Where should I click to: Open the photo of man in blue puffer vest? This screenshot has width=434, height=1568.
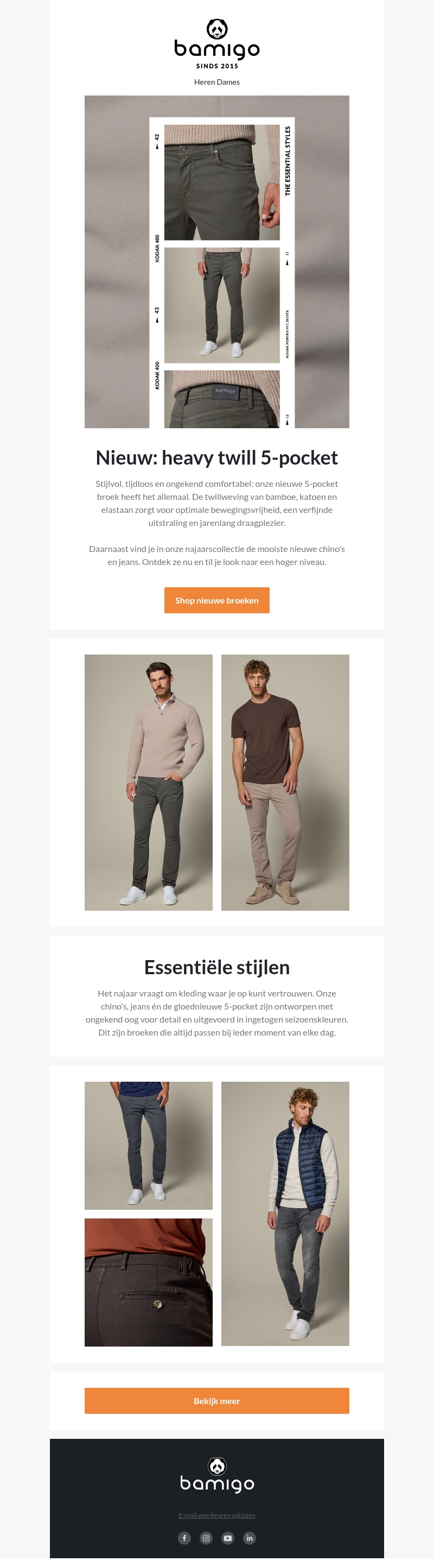[285, 1213]
